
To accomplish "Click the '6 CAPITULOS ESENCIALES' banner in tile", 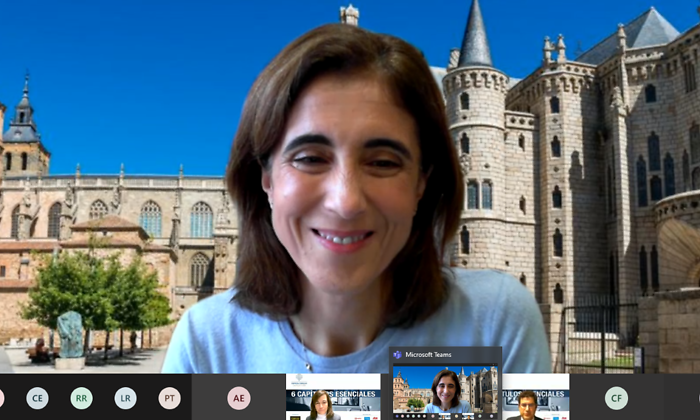I will tap(333, 394).
